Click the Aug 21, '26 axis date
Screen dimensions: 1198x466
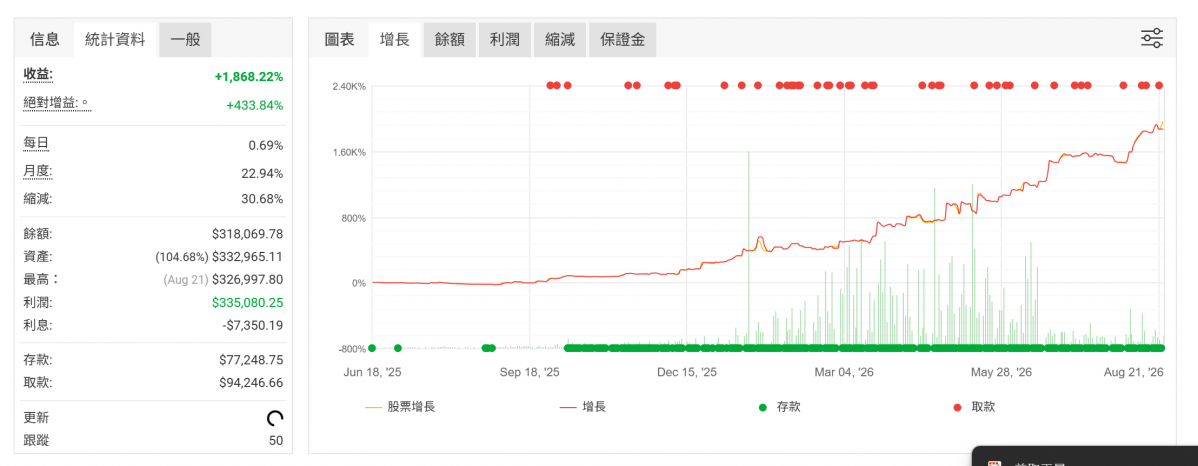click(1134, 373)
